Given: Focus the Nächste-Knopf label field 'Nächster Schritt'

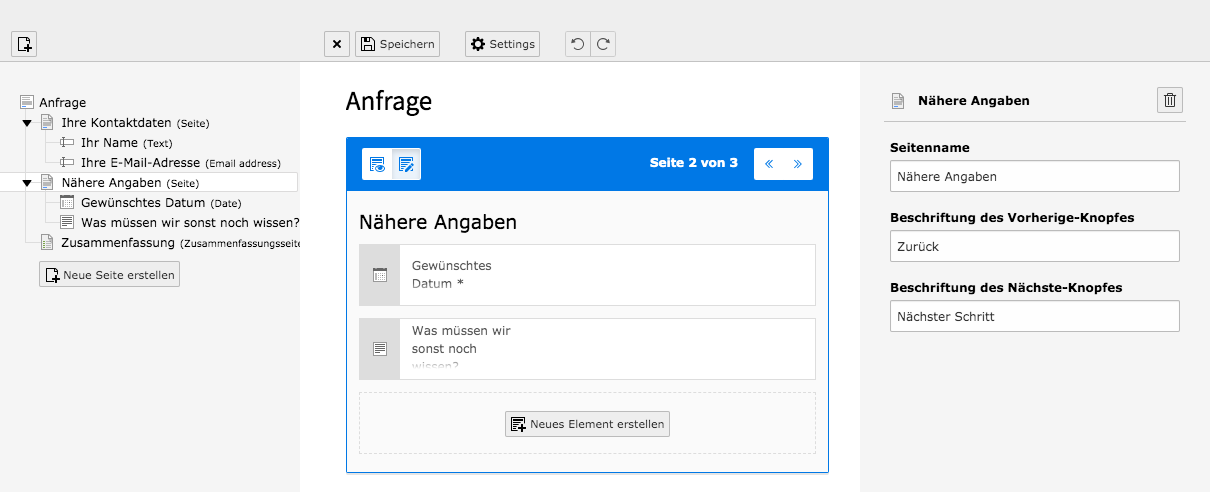Looking at the screenshot, I should point(1034,316).
